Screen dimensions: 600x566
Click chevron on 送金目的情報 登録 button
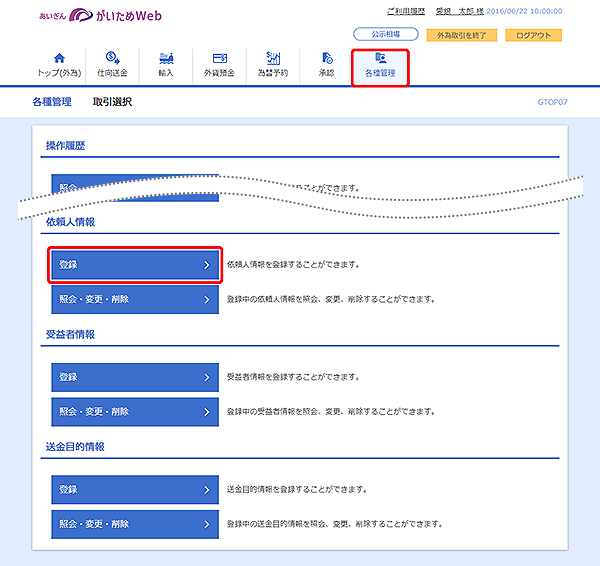point(207,490)
